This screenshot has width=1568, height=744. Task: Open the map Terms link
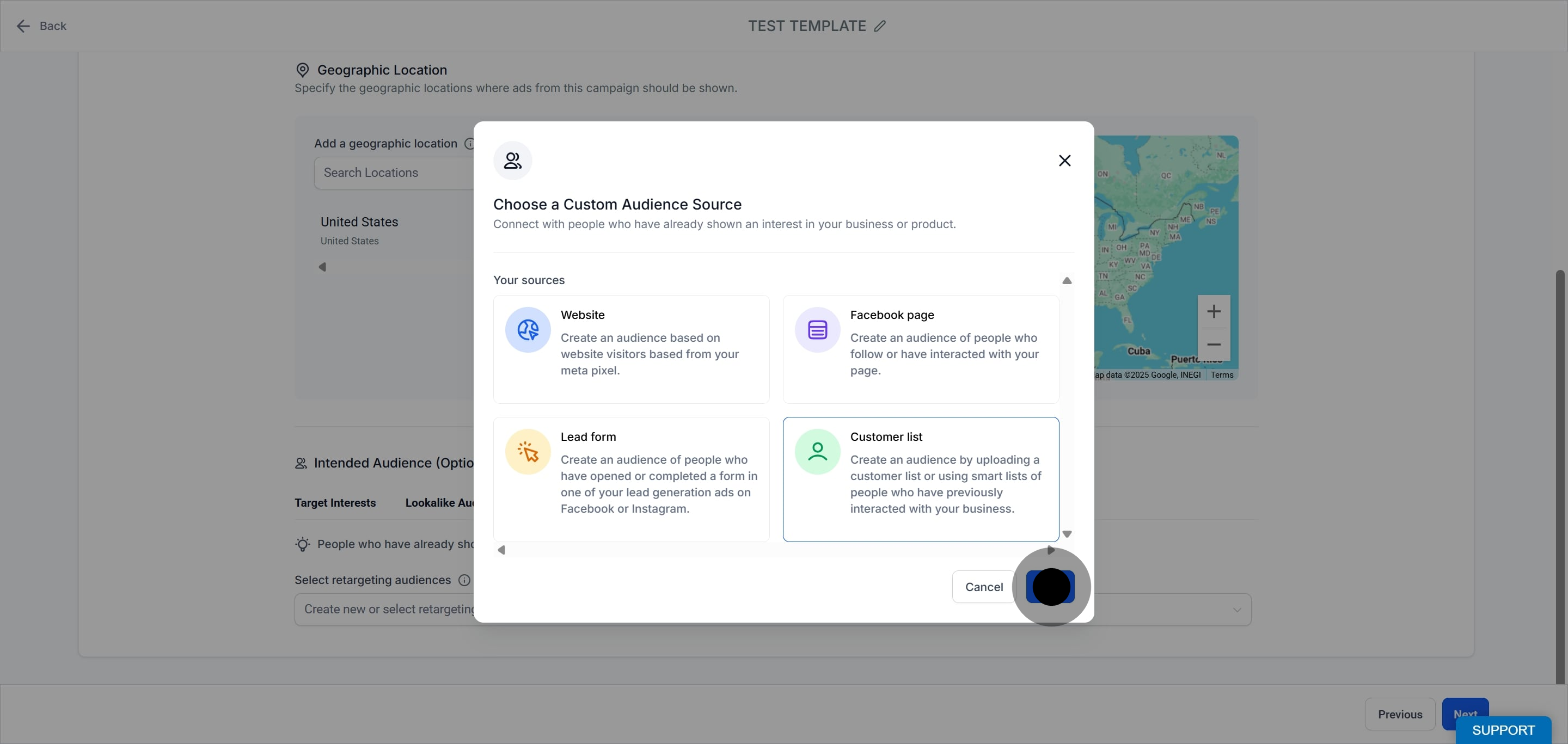click(1222, 375)
